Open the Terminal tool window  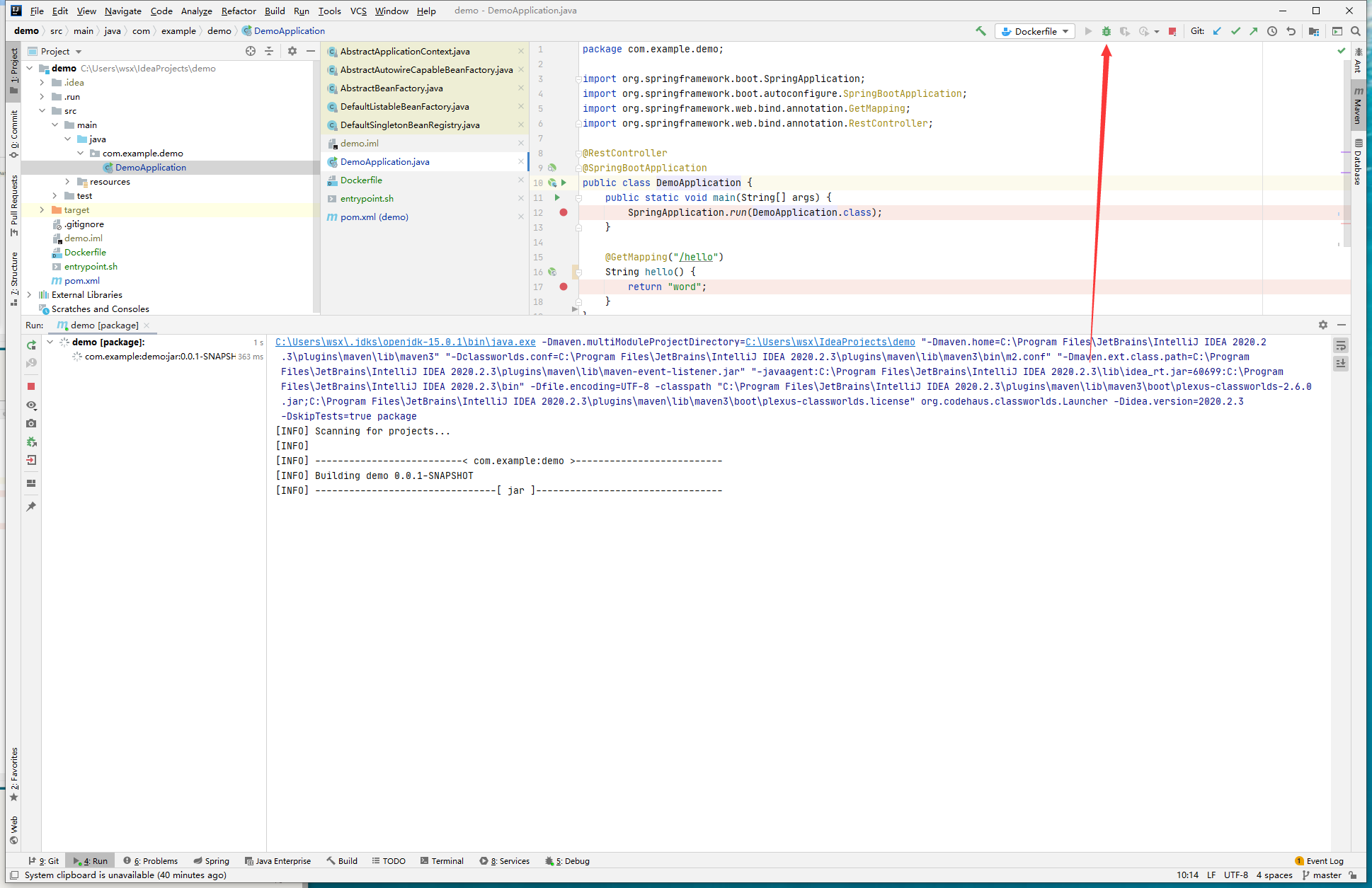[x=442, y=861]
